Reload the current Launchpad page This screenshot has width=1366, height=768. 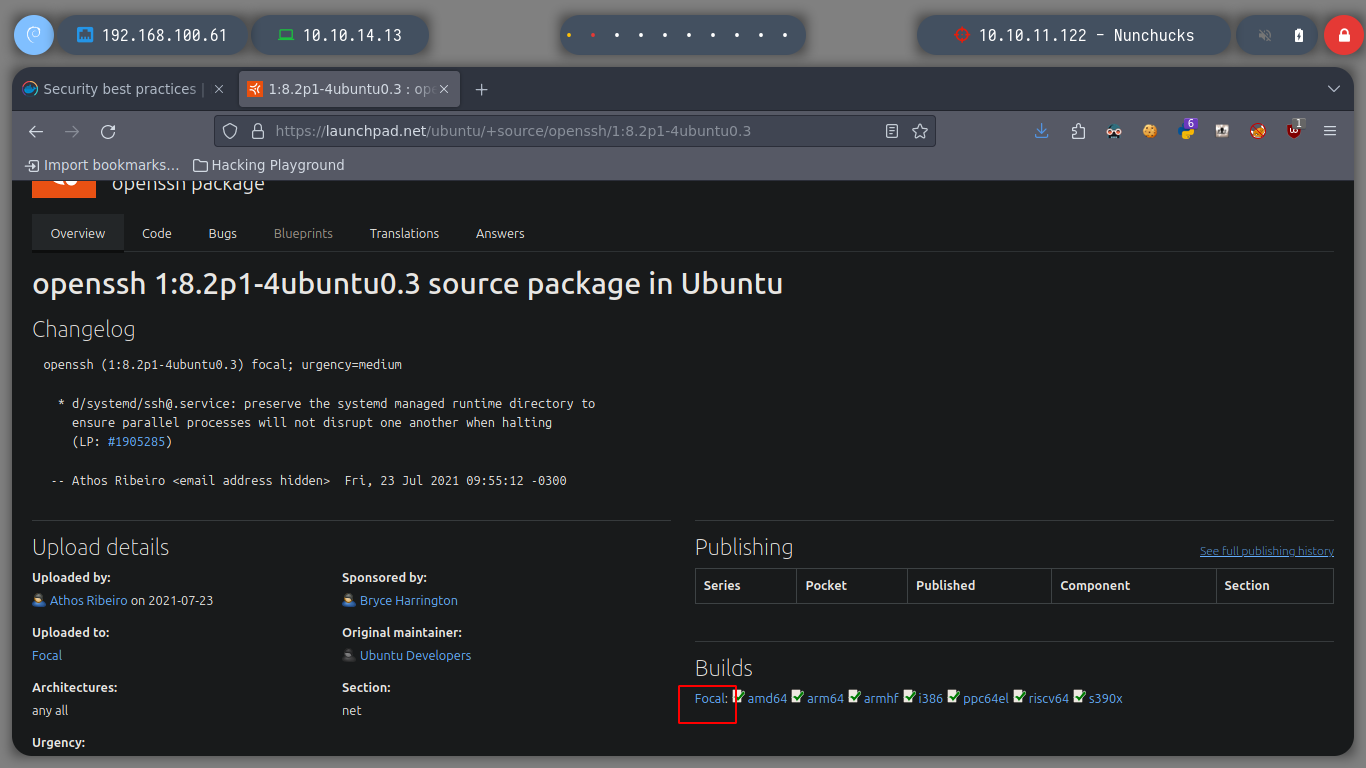[x=108, y=131]
